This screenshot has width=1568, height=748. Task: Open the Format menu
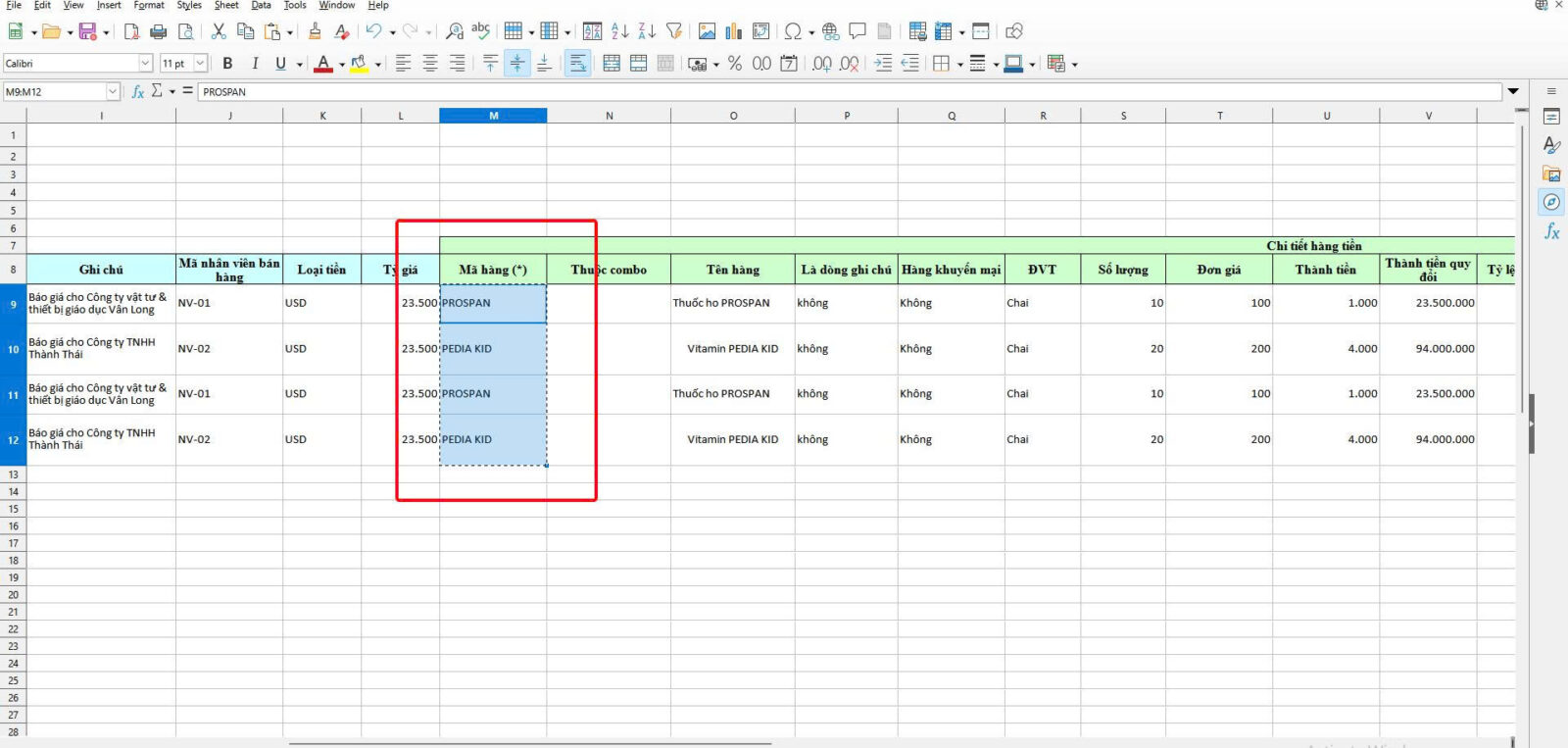pyautogui.click(x=149, y=6)
